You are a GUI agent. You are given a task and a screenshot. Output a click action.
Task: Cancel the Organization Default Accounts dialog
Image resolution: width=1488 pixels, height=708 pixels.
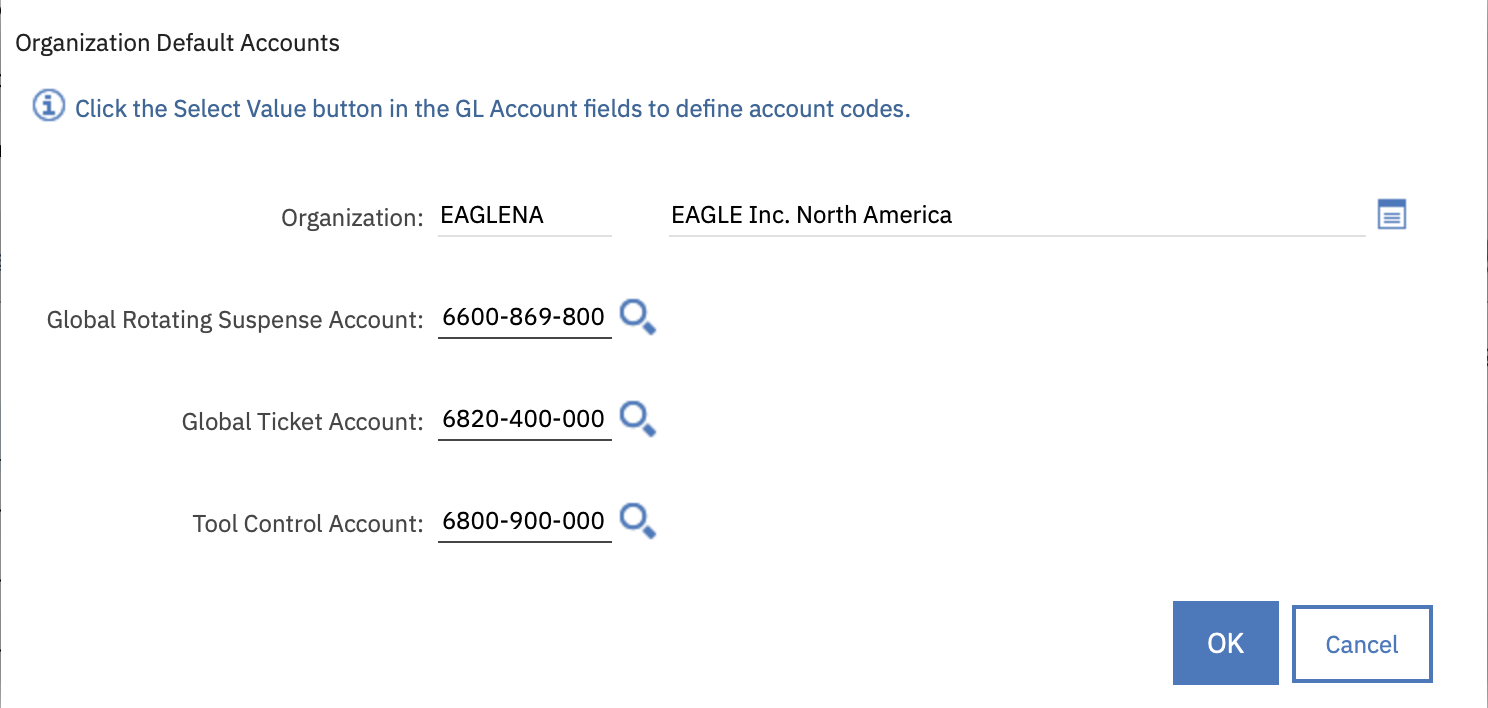tap(1362, 644)
